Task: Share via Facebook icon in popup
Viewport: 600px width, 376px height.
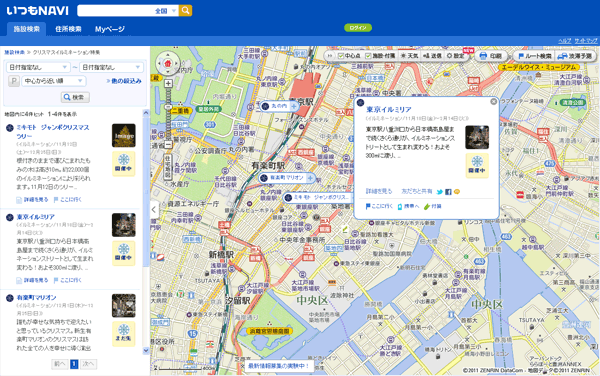Action: 448,192
